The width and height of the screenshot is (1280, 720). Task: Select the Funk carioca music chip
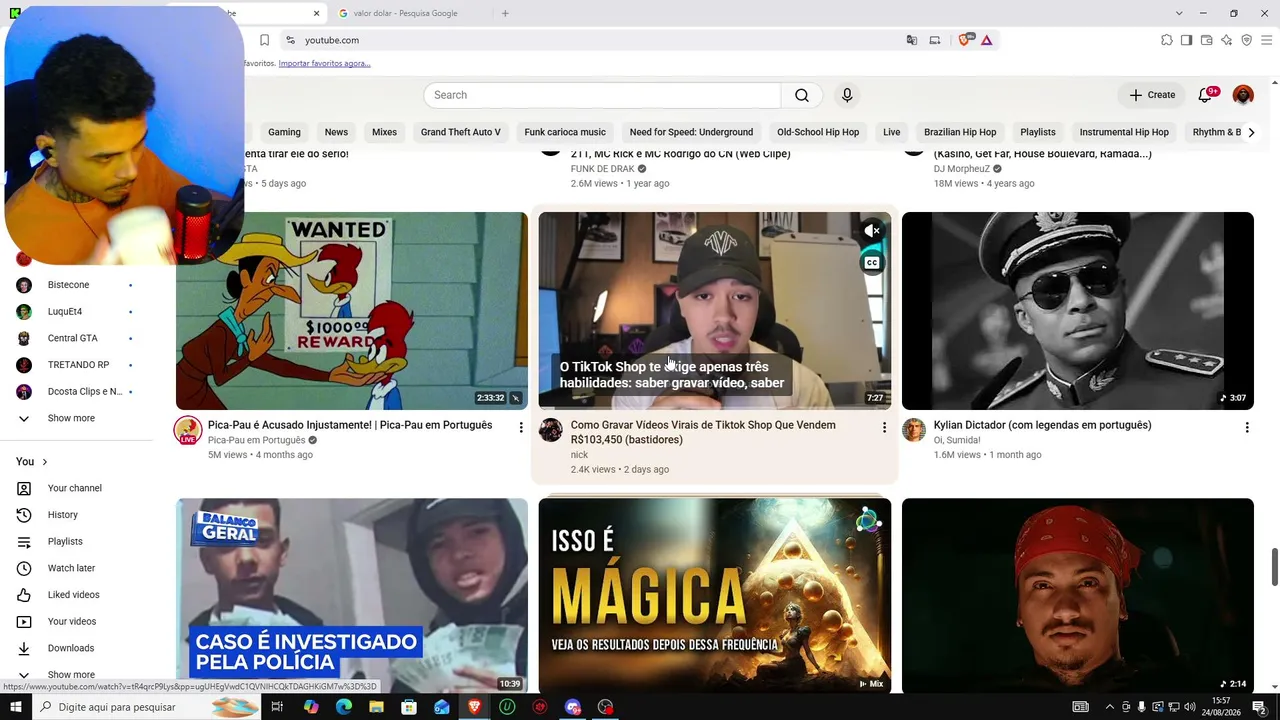click(565, 132)
